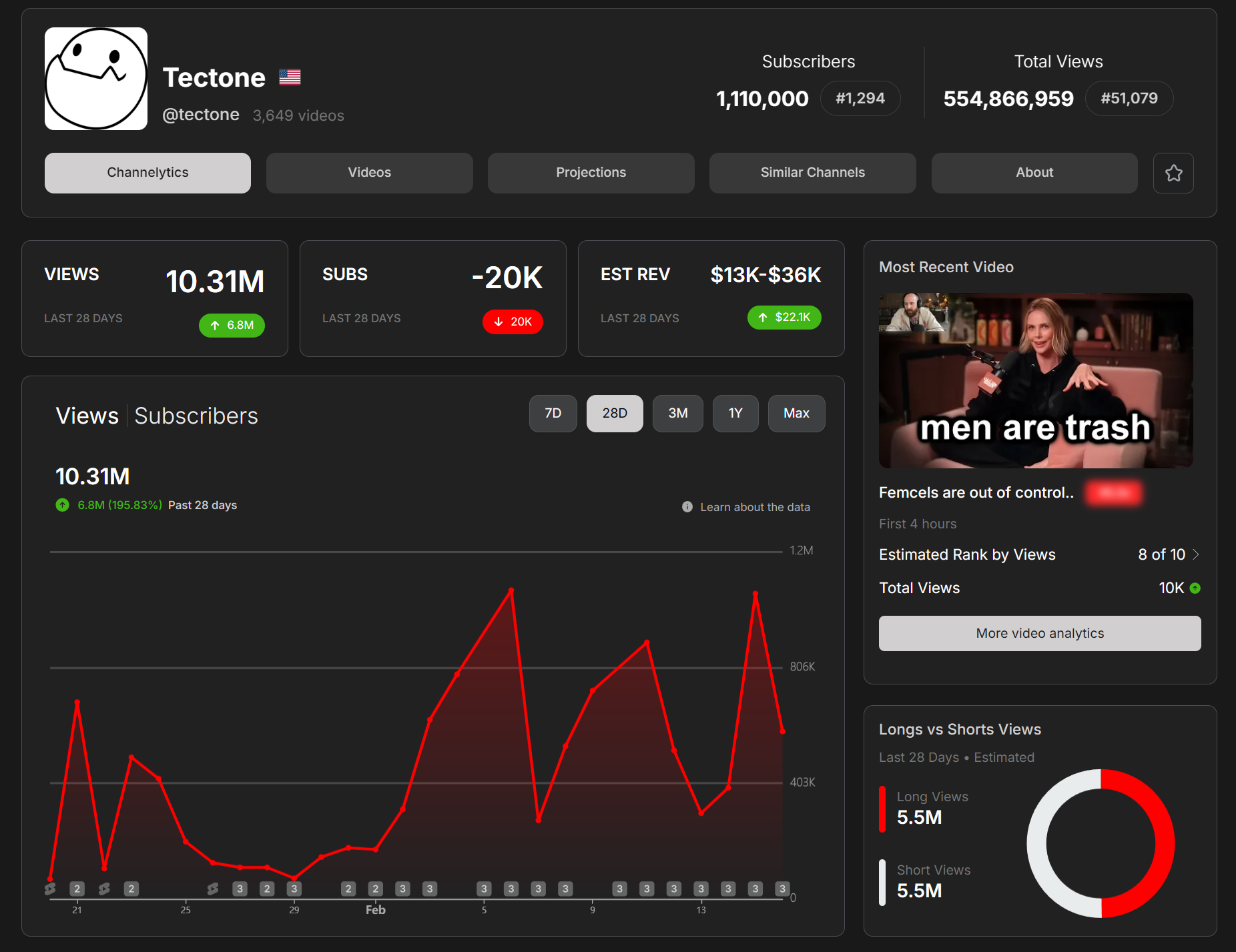The height and width of the screenshot is (952, 1236).
Task: Click the Estimated Rank by Views label
Action: tap(967, 555)
